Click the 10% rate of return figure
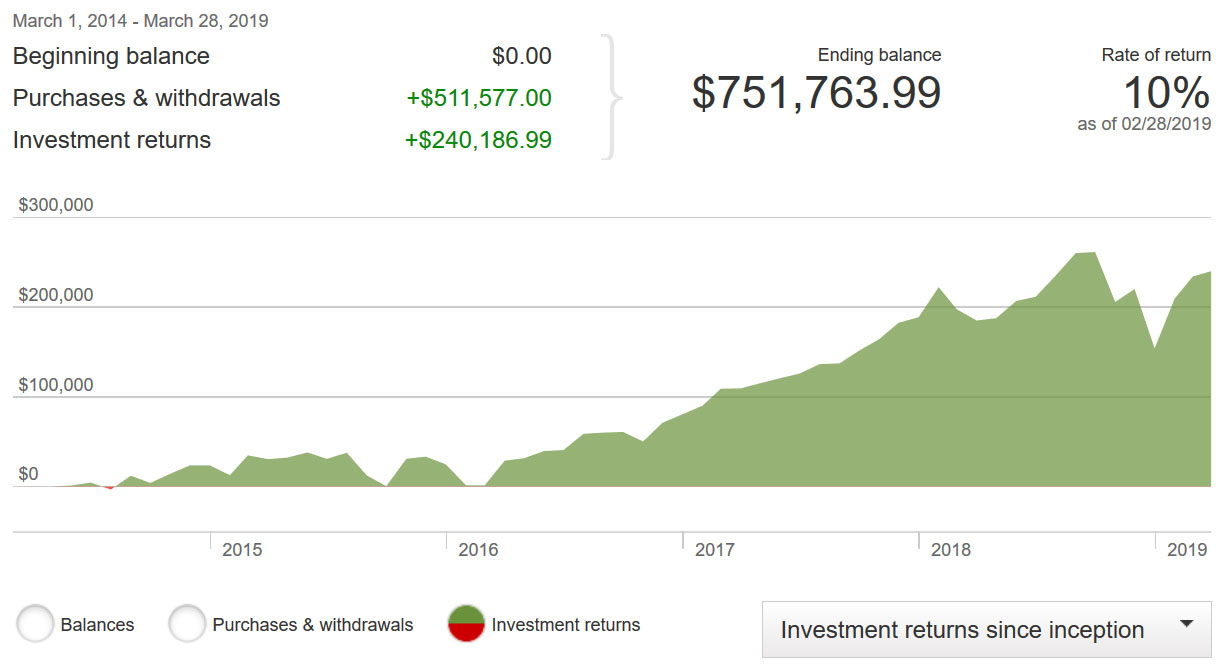This screenshot has width=1228, height=671. [x=1166, y=93]
